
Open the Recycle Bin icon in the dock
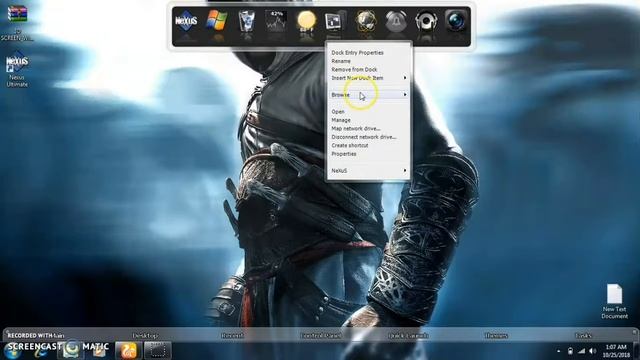pos(246,21)
